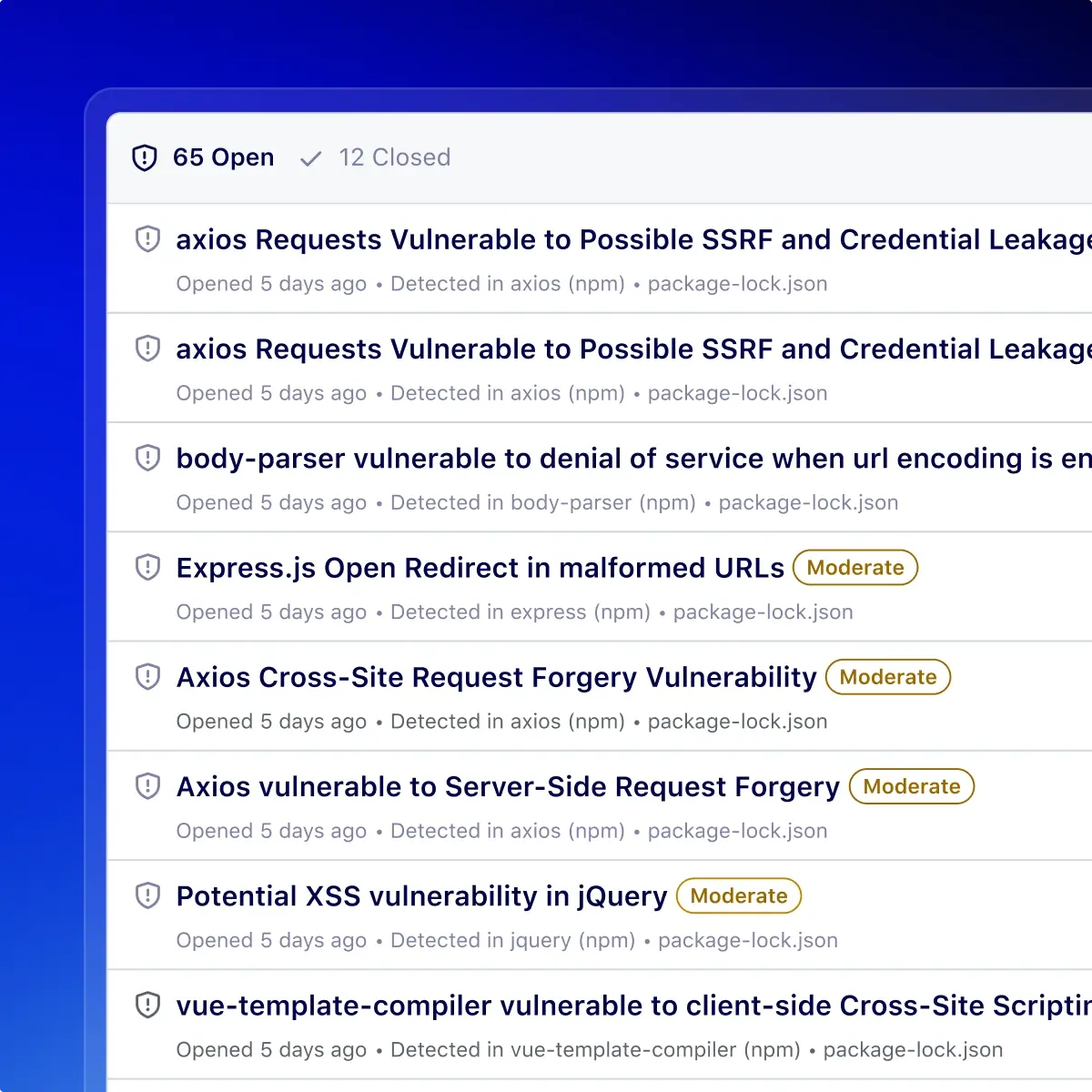Click 'Detected in axios (npm)' under Cross-Site Request Forgery
This screenshot has height=1092, width=1092.
(508, 721)
